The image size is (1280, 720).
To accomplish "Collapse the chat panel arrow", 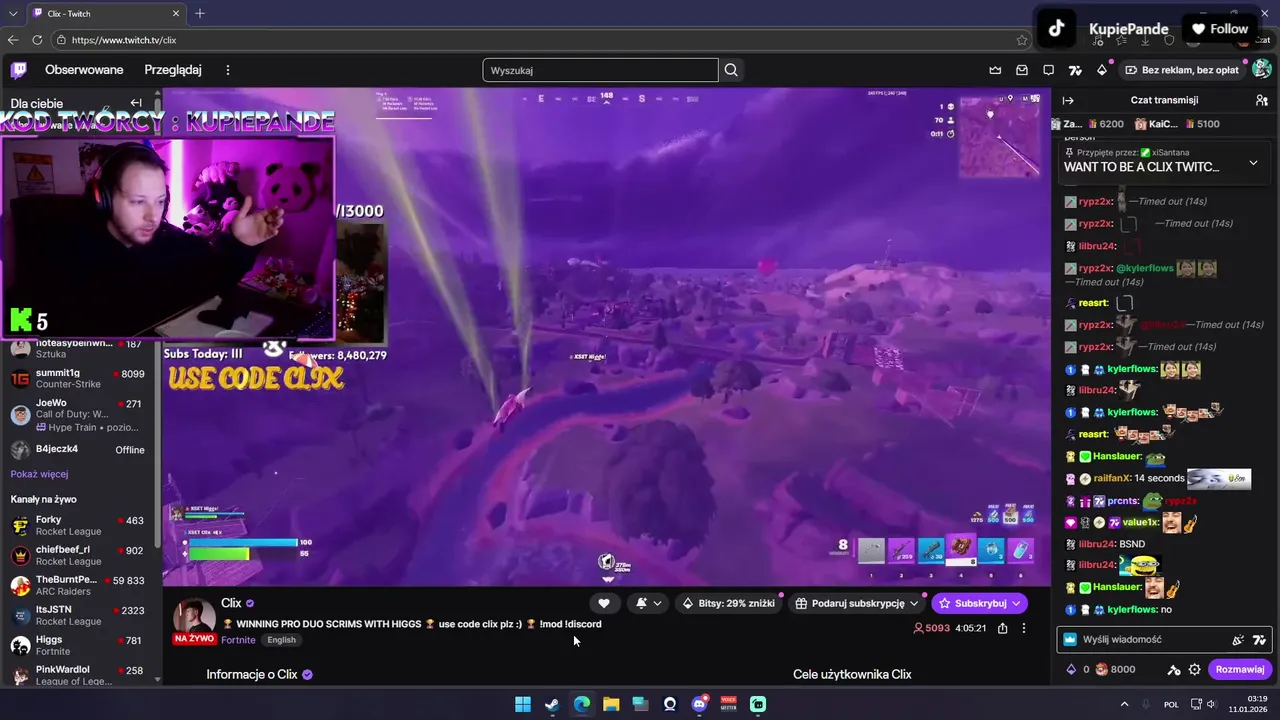I will point(1068,100).
